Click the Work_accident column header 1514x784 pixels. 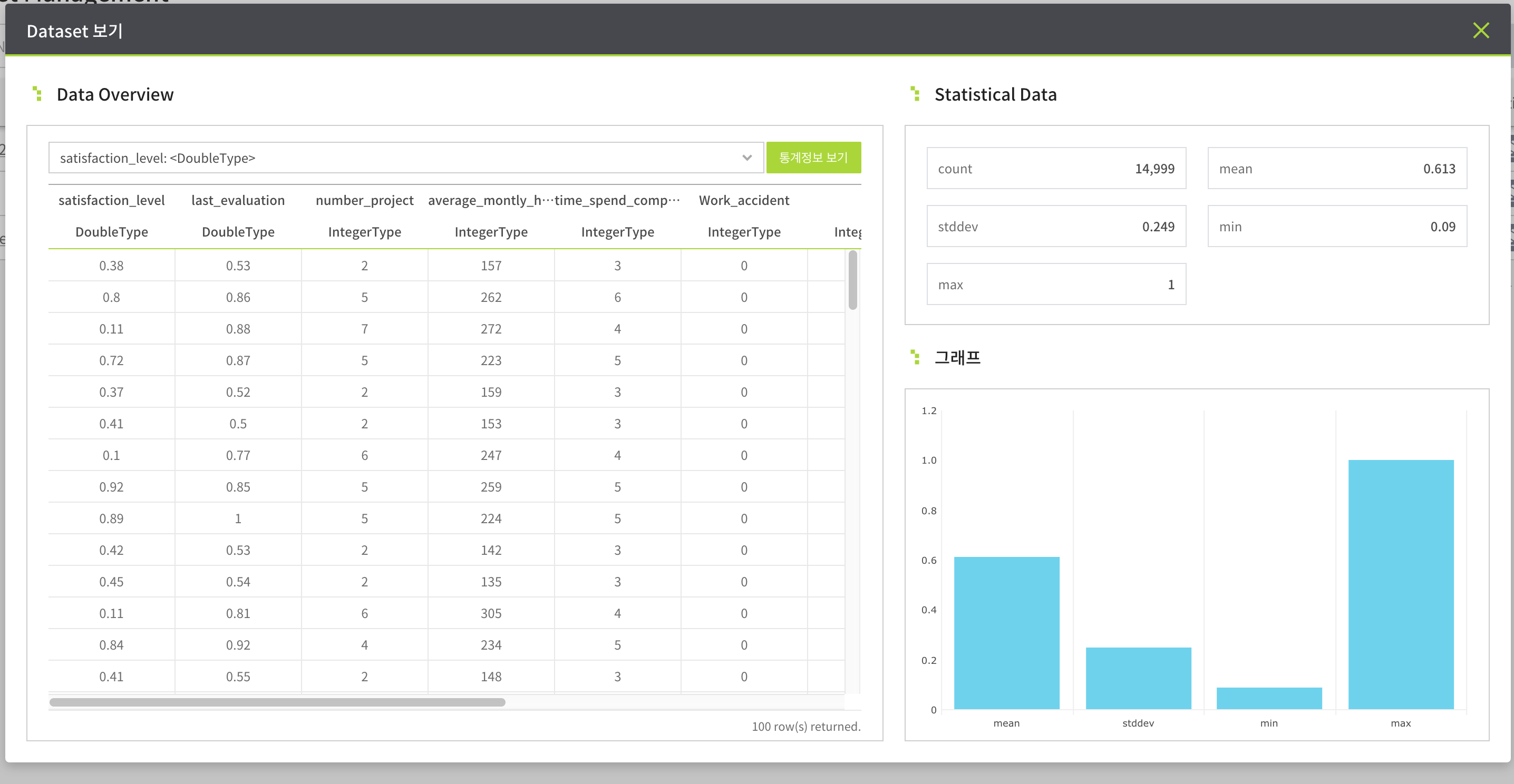point(744,200)
